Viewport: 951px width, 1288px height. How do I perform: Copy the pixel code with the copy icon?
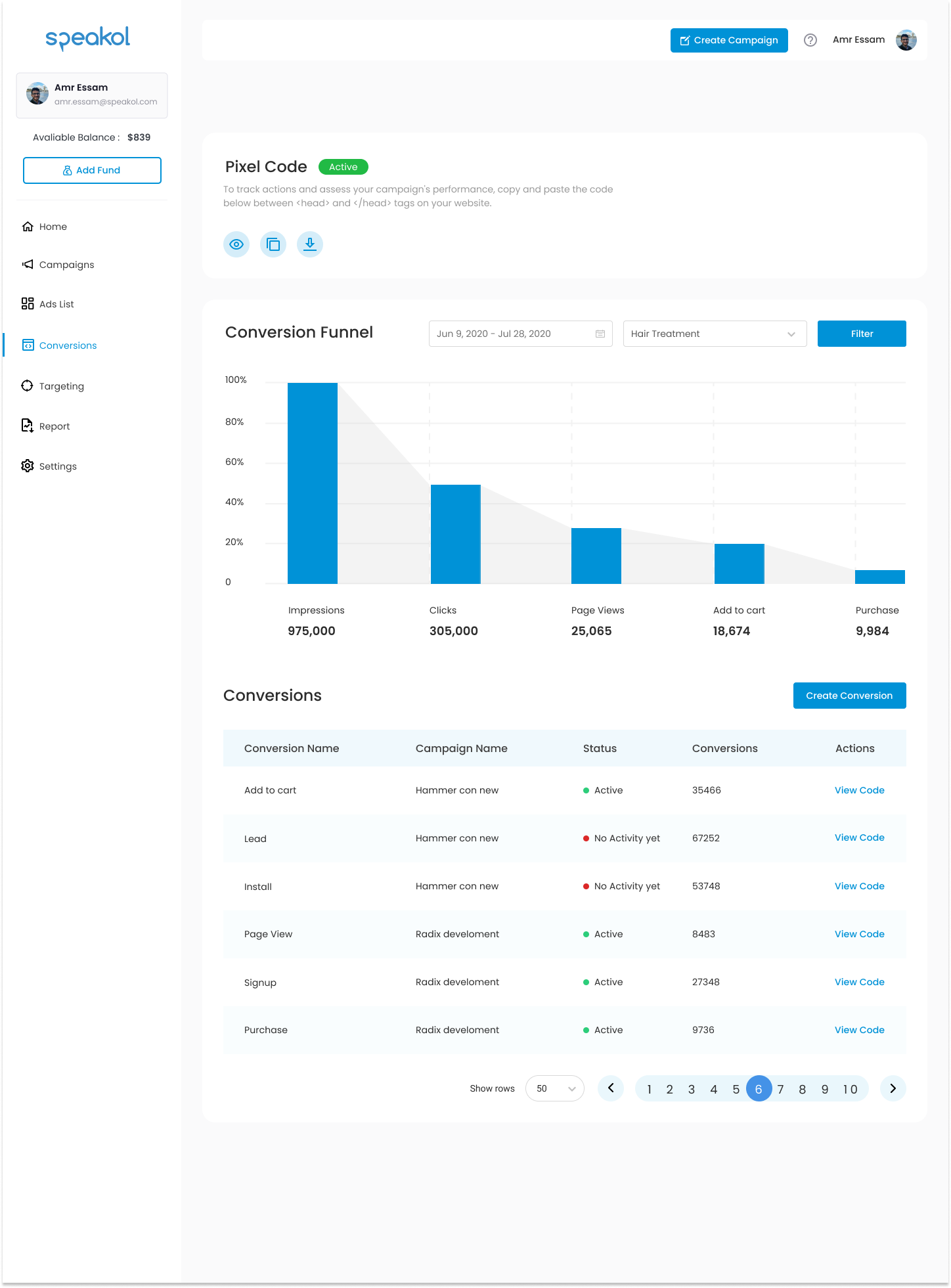tap(273, 244)
